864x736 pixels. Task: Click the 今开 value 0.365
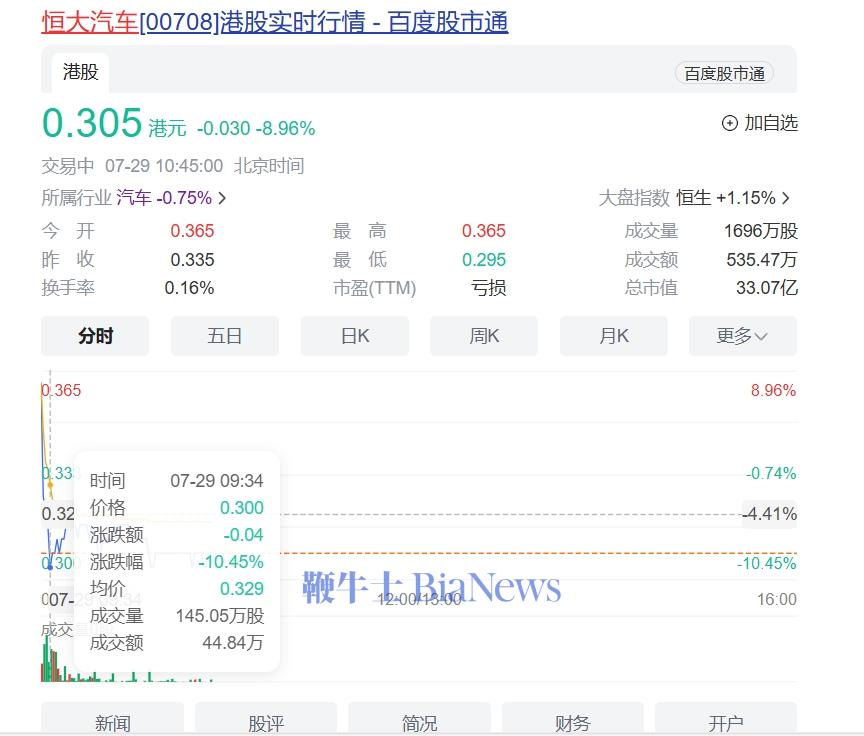pos(192,231)
